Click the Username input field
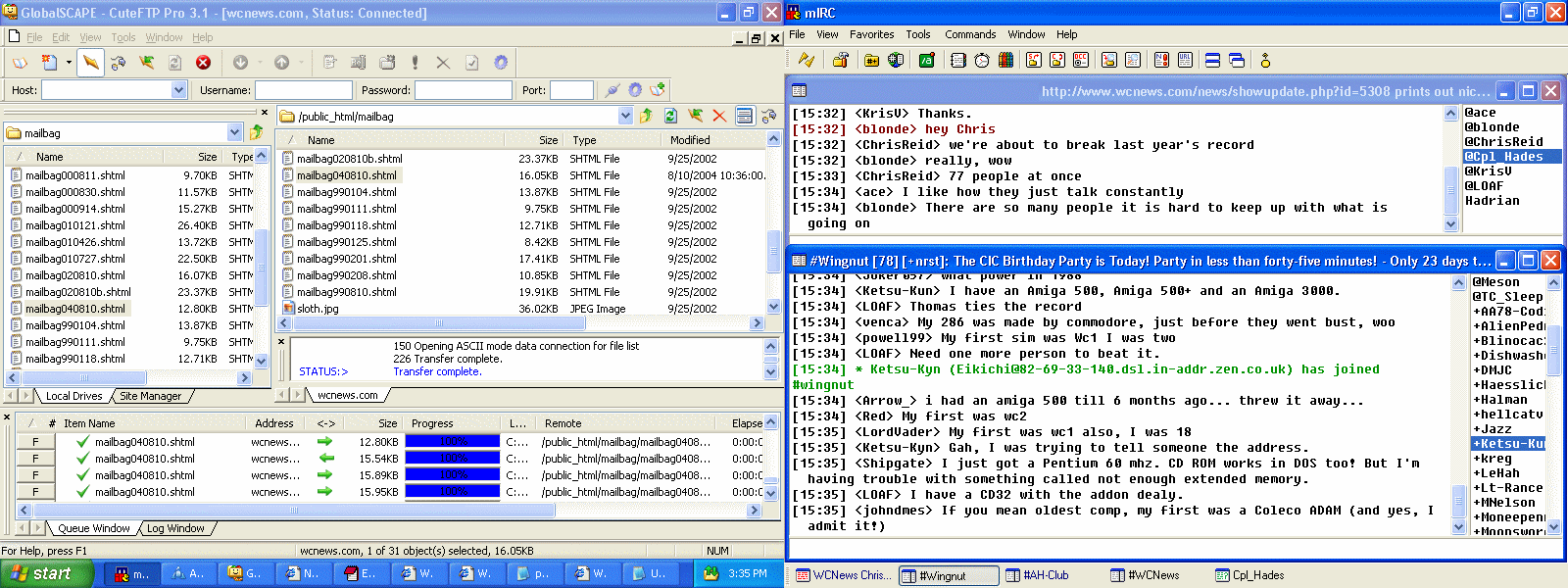 (303, 90)
